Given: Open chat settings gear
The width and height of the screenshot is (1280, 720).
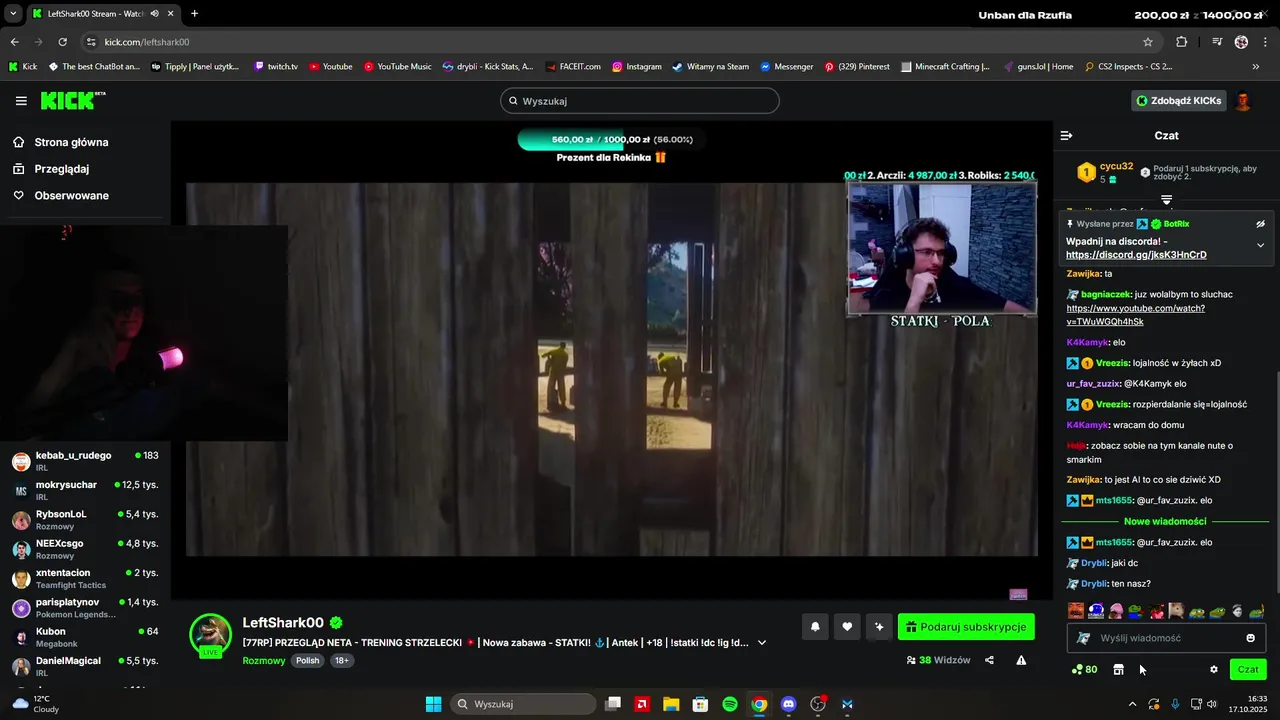Looking at the screenshot, I should (1214, 669).
